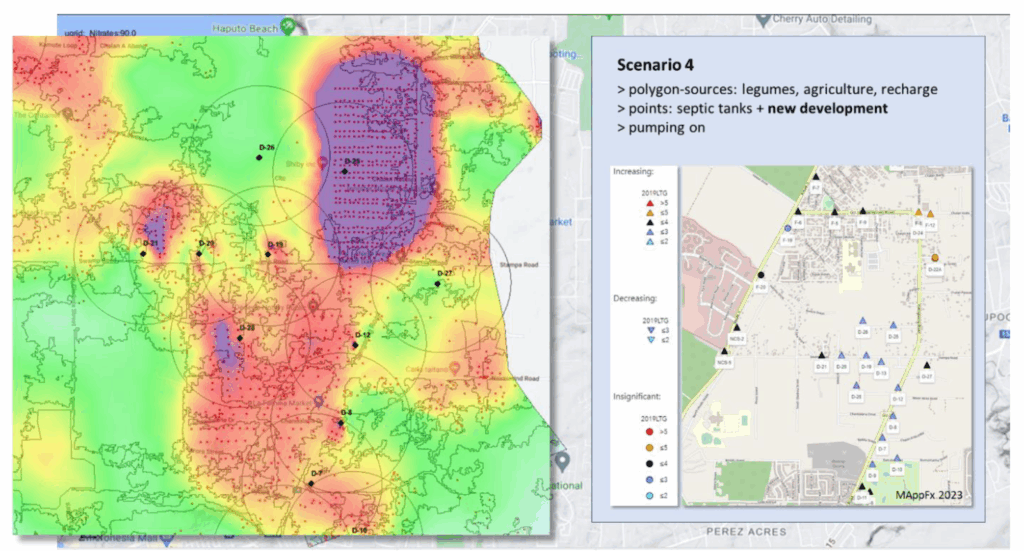Select well marker D-12 on the heatmap
This screenshot has height=551, width=1024.
pos(355,345)
